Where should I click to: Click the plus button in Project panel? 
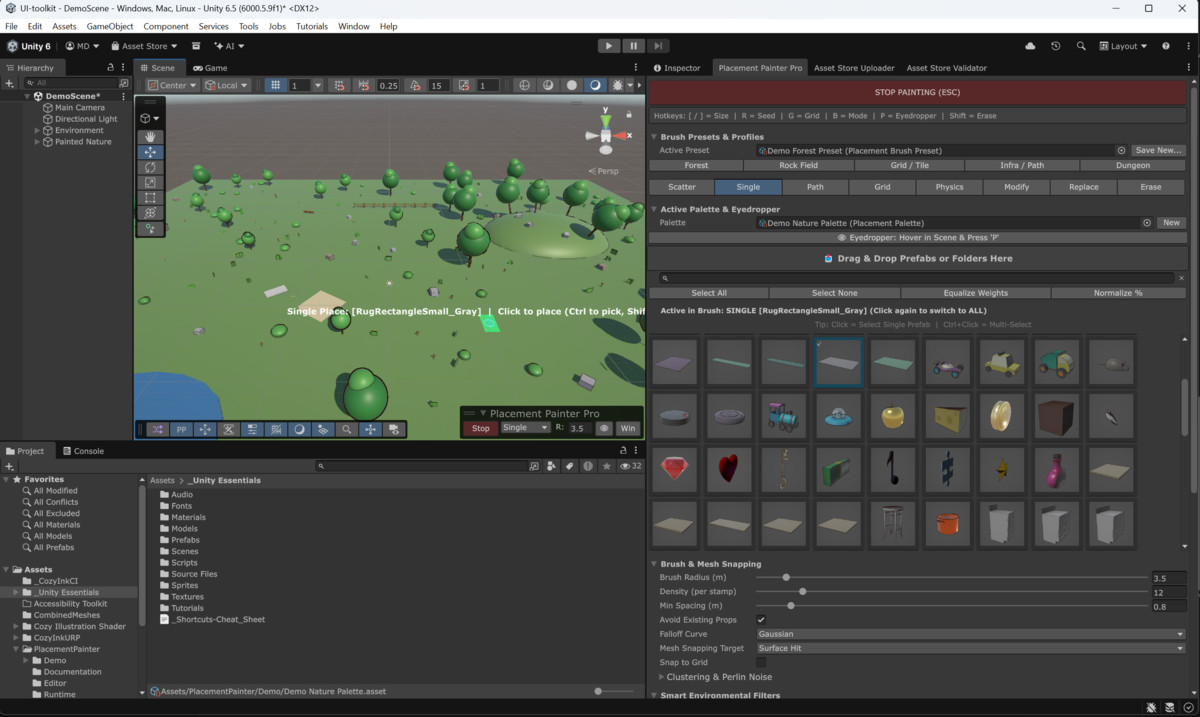click(x=10, y=466)
